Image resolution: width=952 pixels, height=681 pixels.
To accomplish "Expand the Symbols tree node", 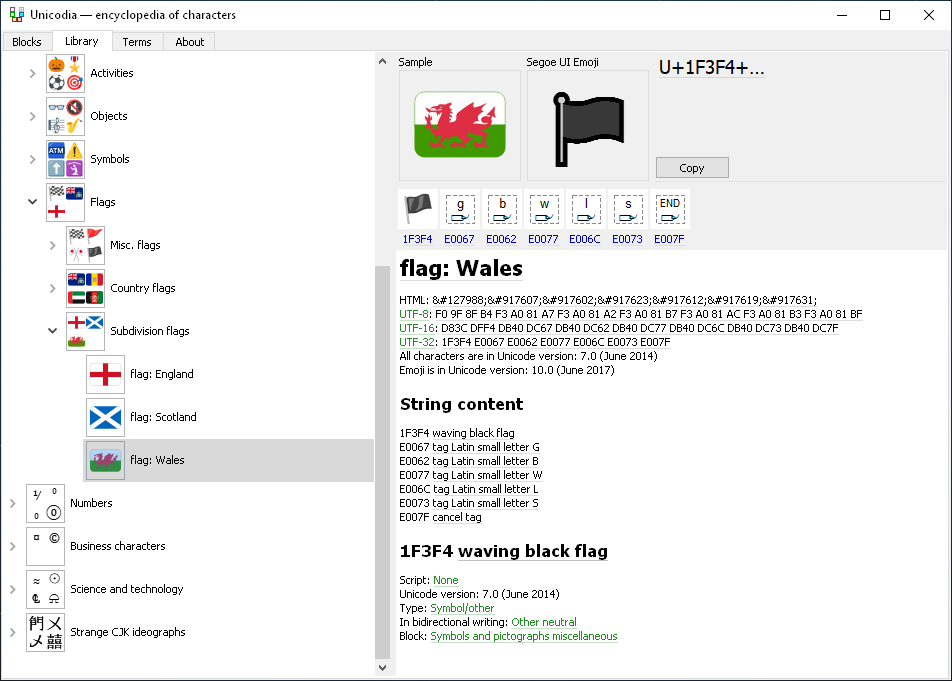I will 33,160.
